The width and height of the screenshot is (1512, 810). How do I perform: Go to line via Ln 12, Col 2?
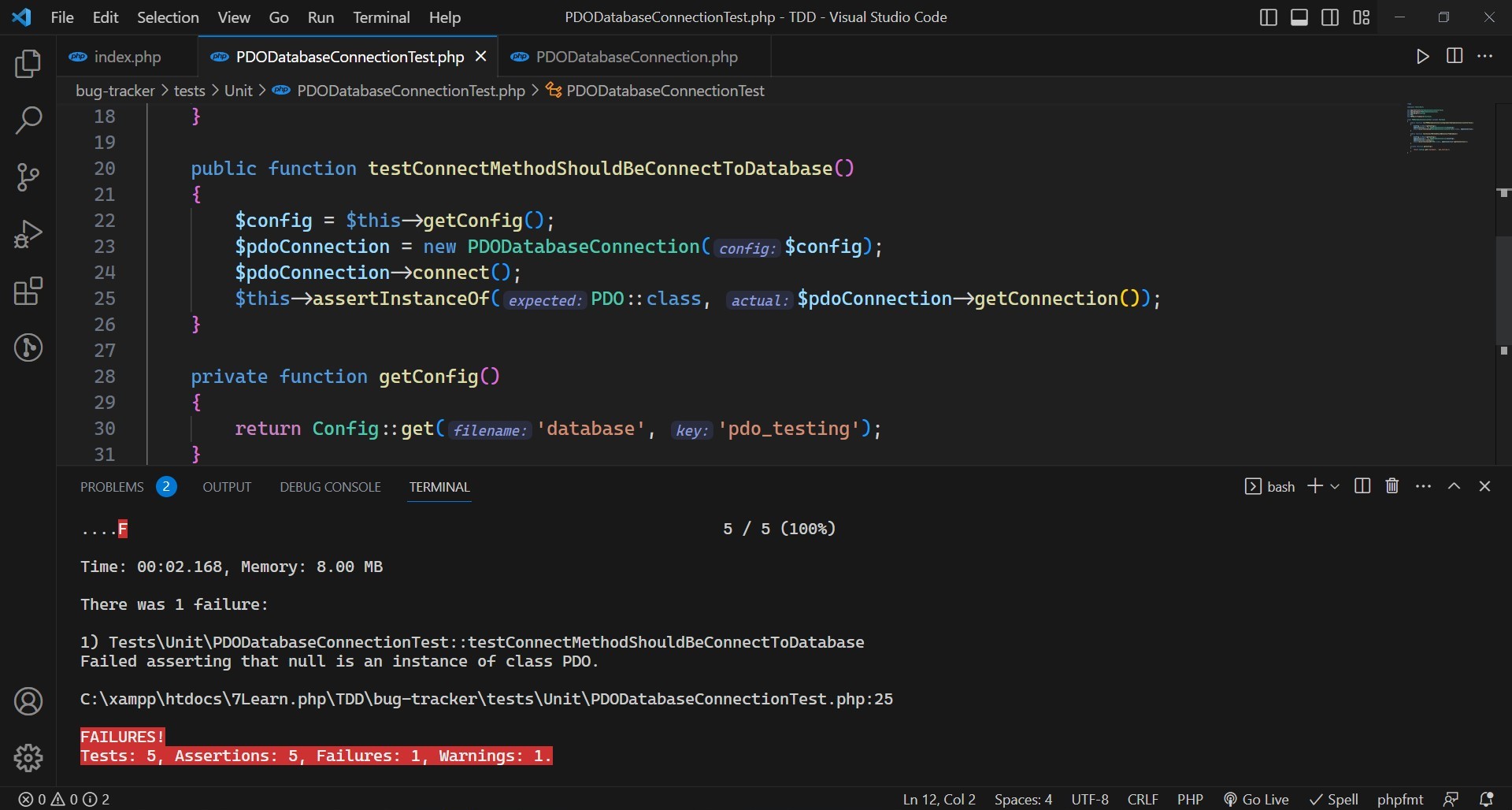939,799
